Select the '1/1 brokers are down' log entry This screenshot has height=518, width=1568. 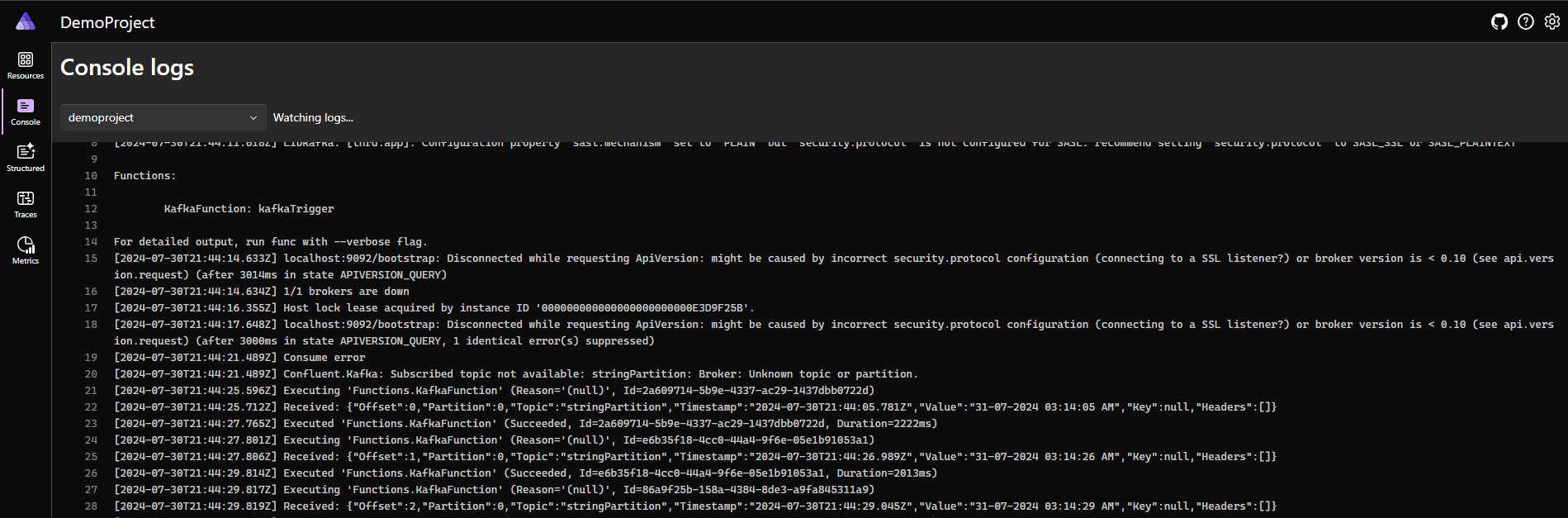(x=345, y=292)
